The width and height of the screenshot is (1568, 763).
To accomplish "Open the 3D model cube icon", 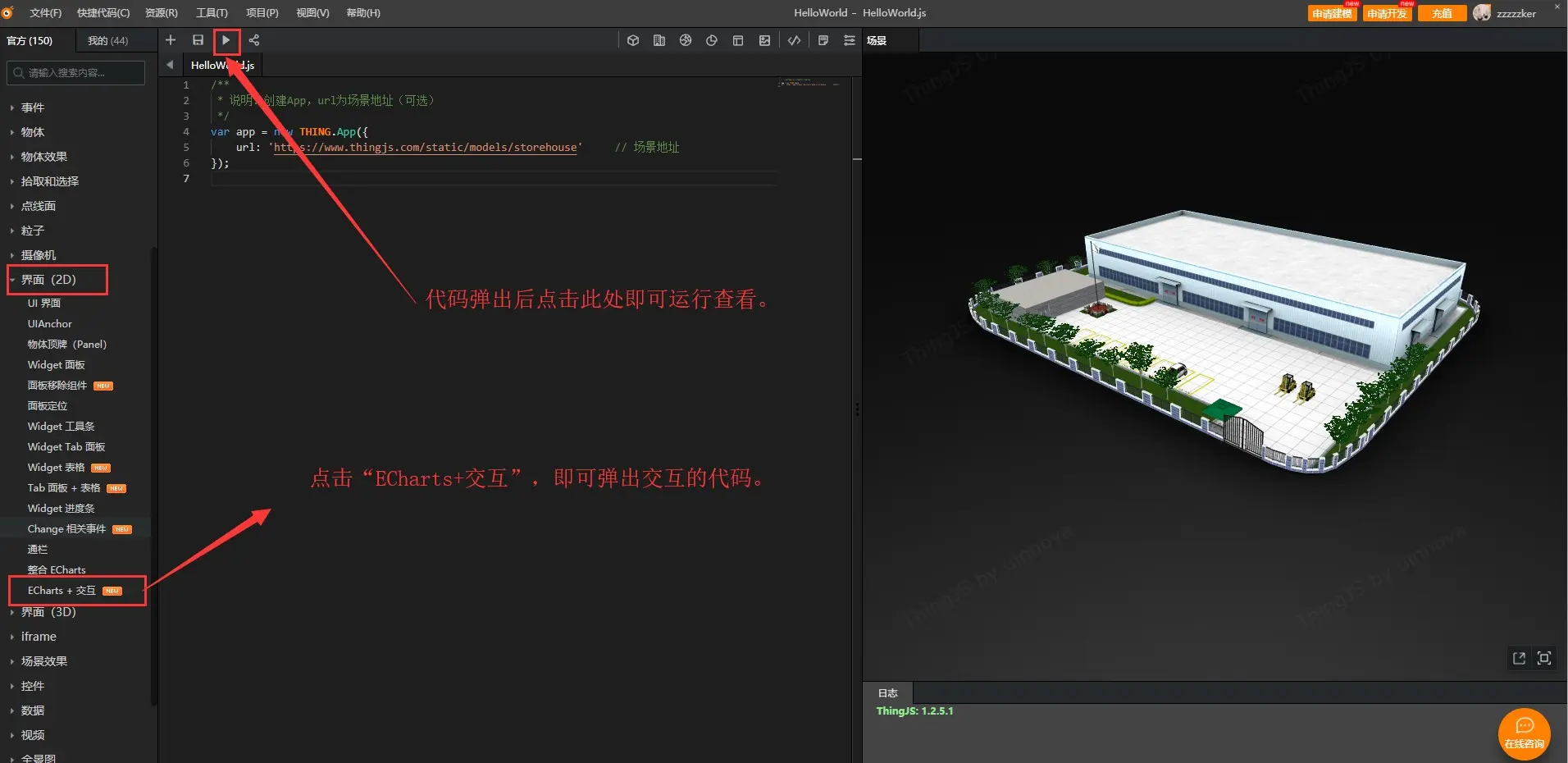I will pyautogui.click(x=633, y=40).
